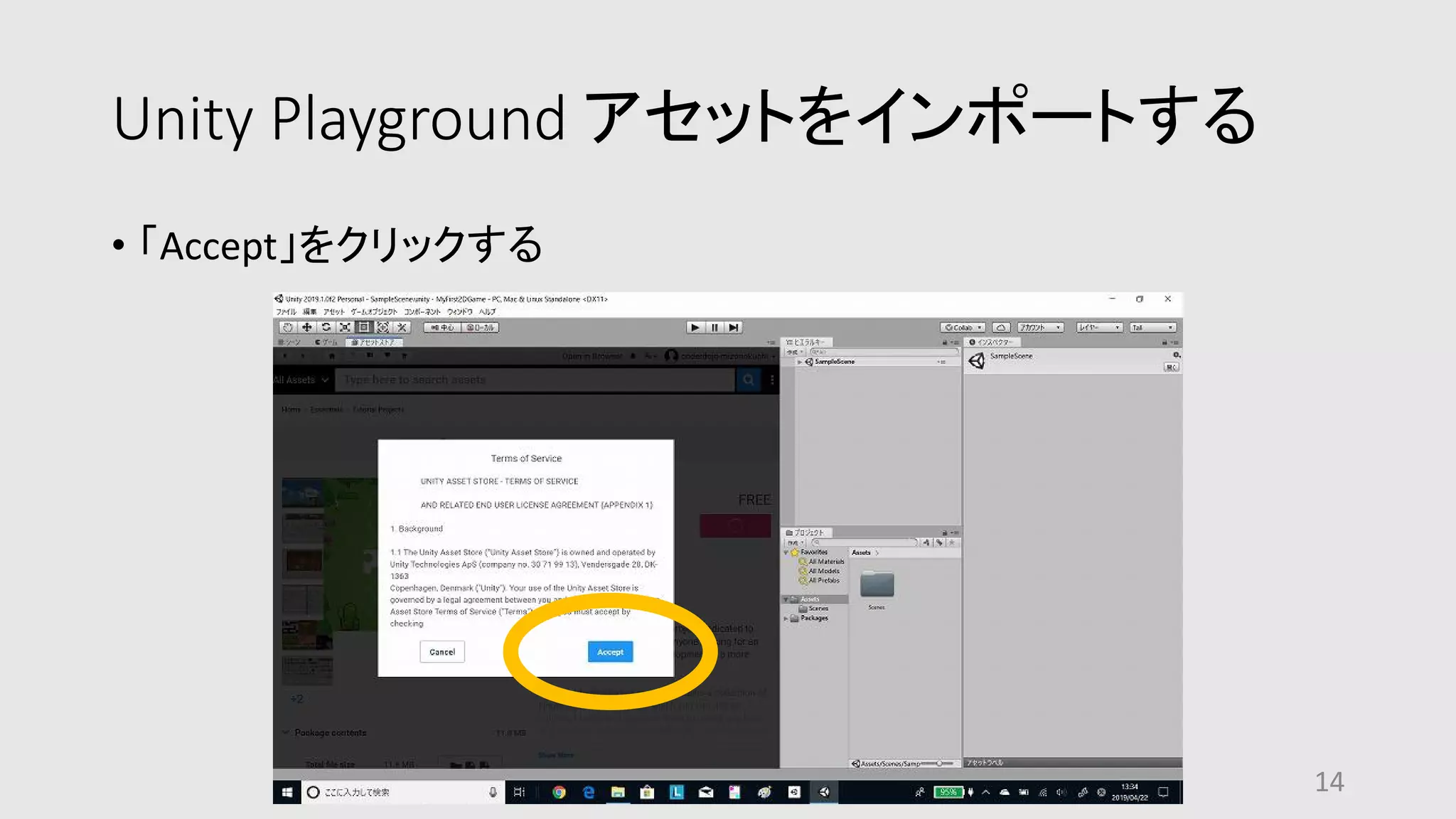
Task: Click Cancel in the Terms of Service dialog
Action: (x=442, y=651)
